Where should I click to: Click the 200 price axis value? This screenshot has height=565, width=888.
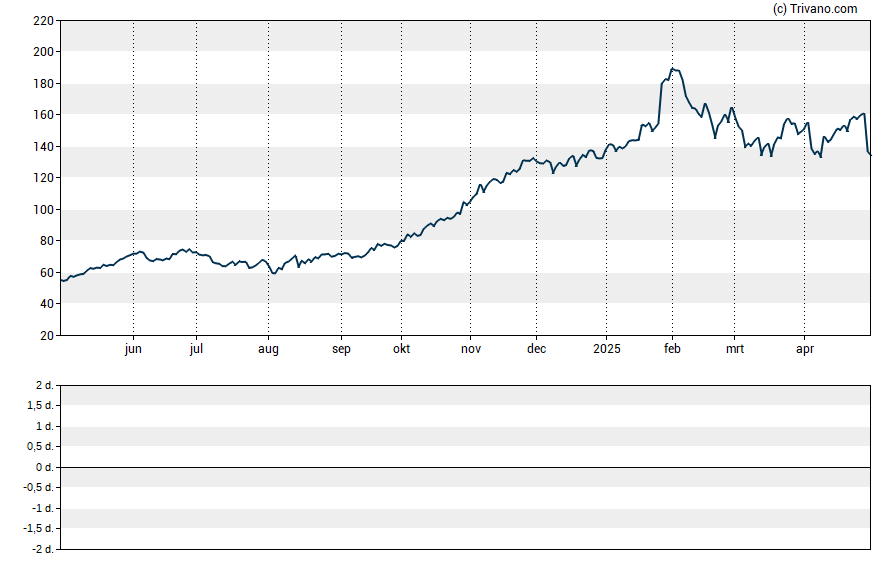(x=44, y=52)
